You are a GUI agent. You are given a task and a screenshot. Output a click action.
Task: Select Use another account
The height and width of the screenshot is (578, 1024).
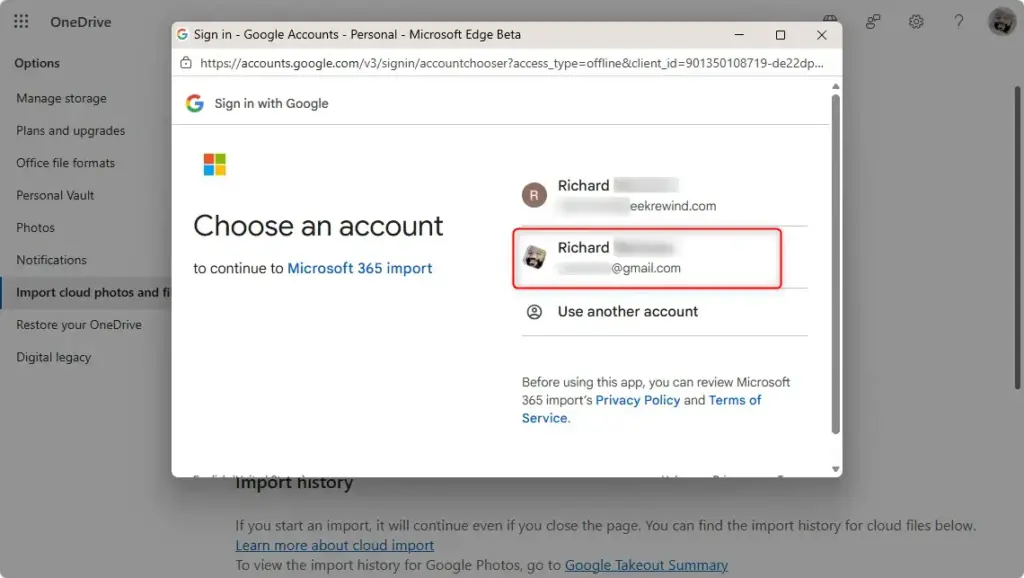pyautogui.click(x=664, y=312)
